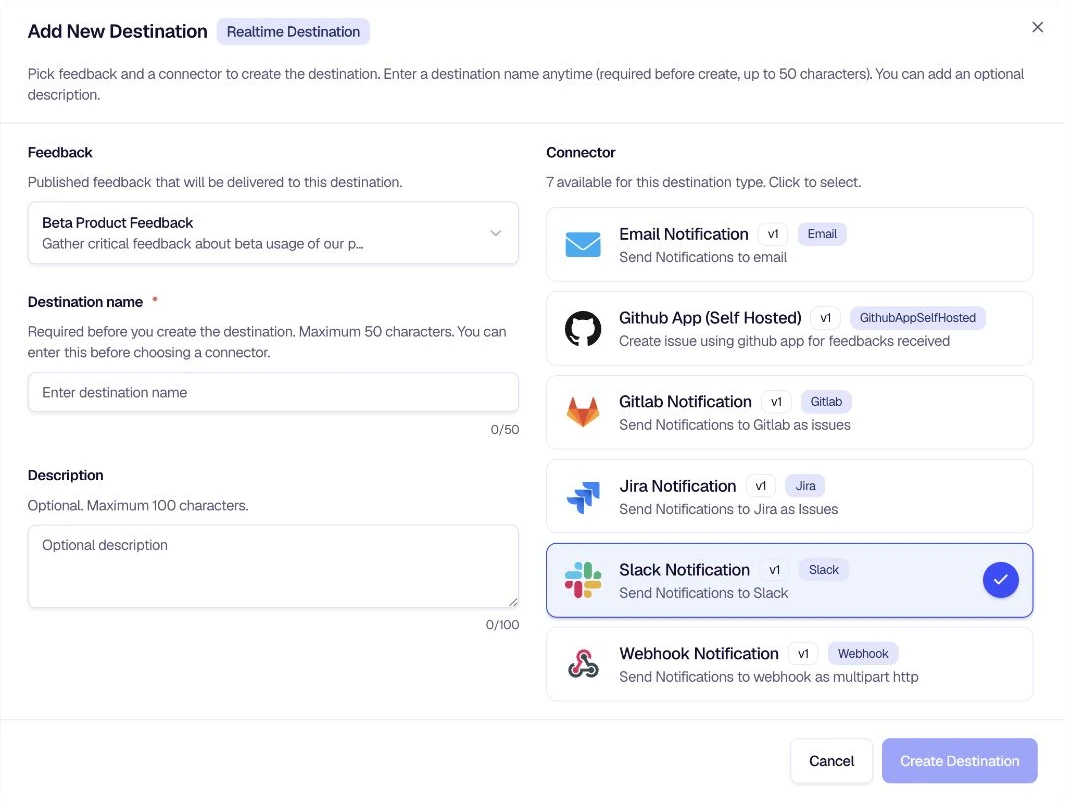Image resolution: width=1065 pixels, height=801 pixels.
Task: Focus the Optional description text area
Action: pos(273,567)
